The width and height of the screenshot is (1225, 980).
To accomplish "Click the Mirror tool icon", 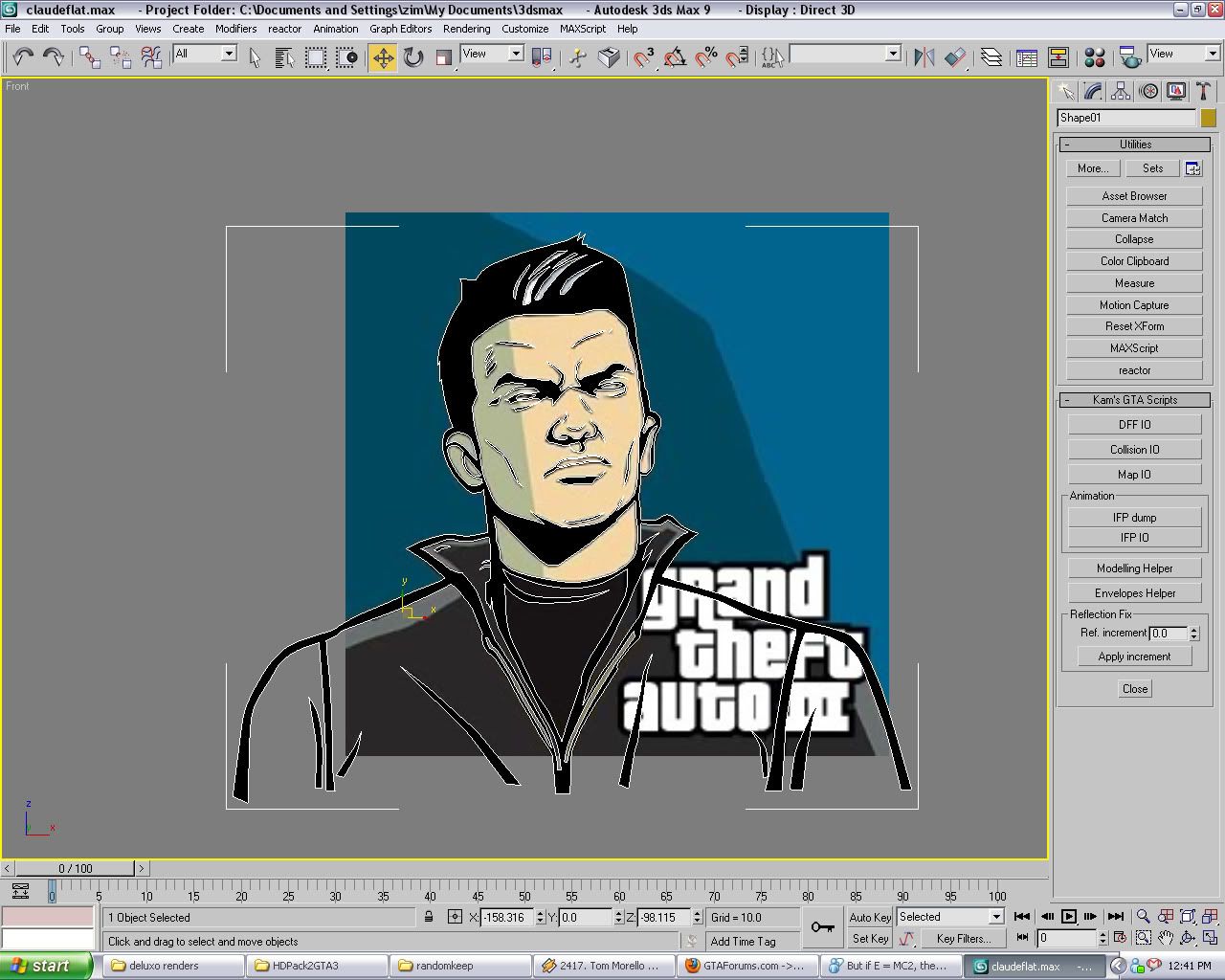I will [x=924, y=57].
